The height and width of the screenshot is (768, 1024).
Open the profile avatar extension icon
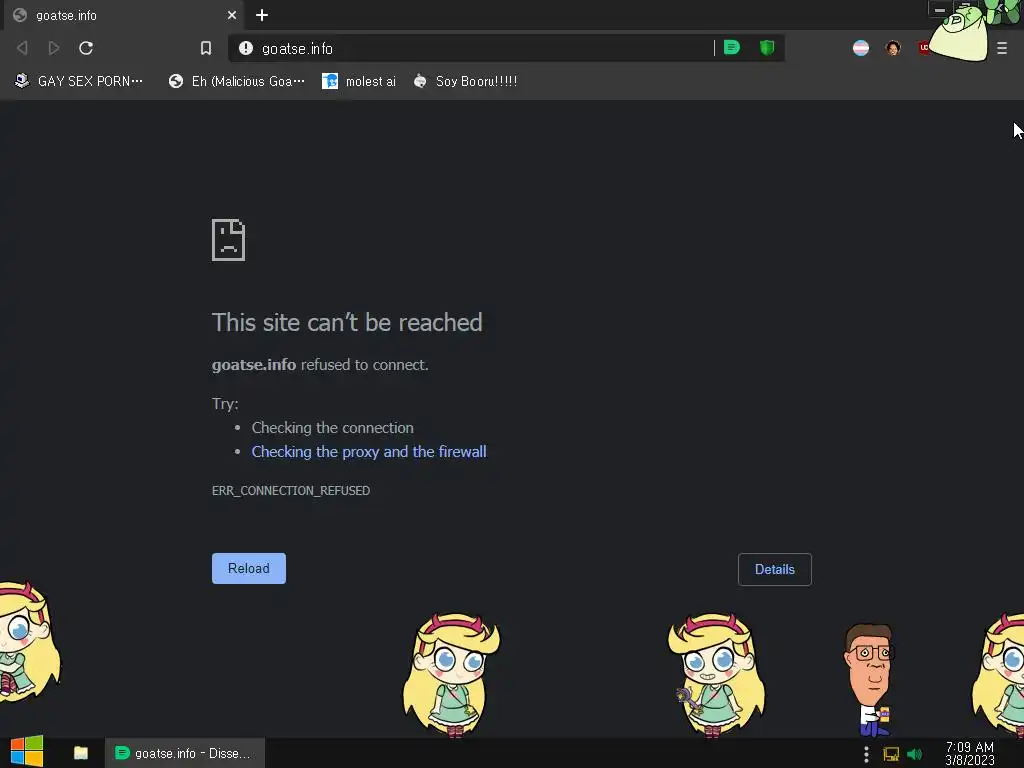pos(893,48)
